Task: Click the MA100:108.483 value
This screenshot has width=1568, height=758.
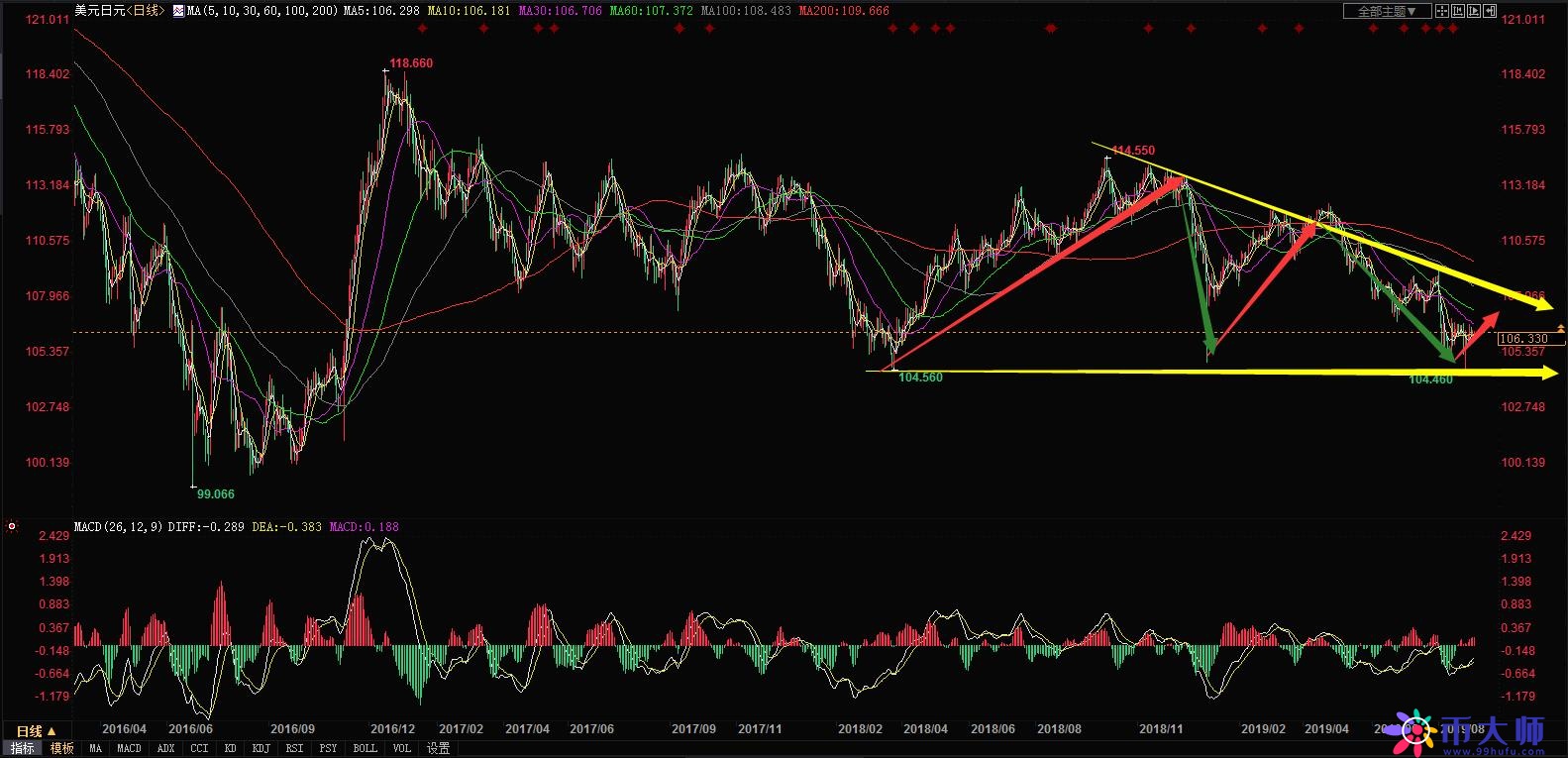Action: tap(746, 11)
